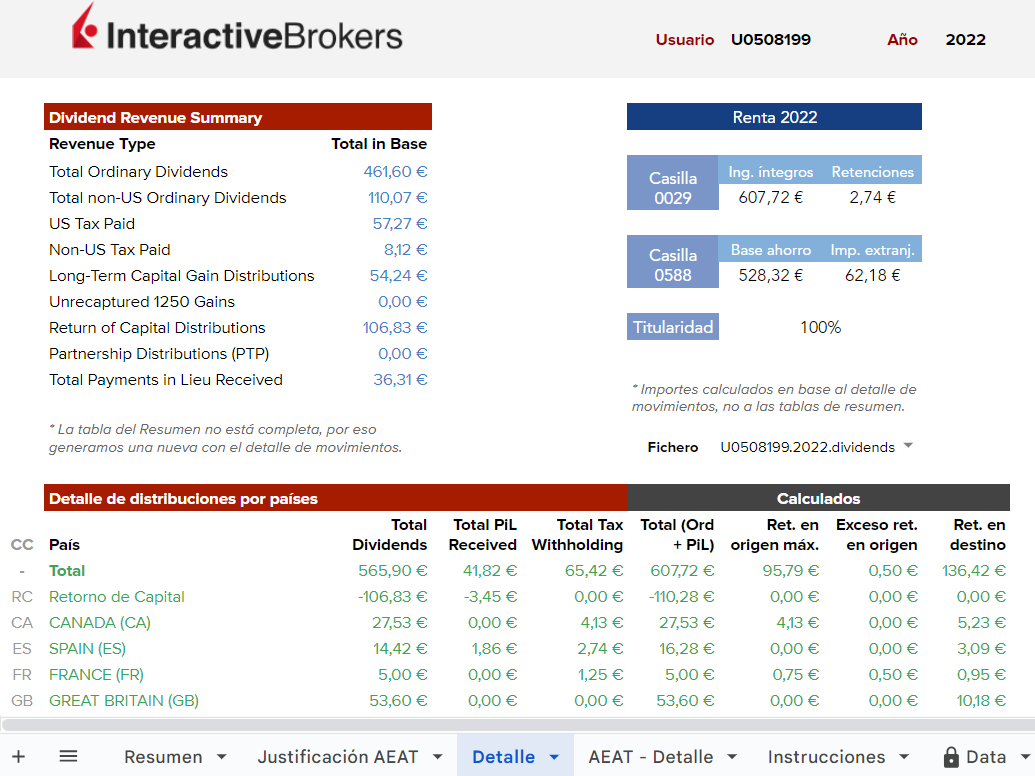Viewport: 1035px width, 776px height.
Task: Select the Retenciones value 2,74 €
Action: coord(873,197)
